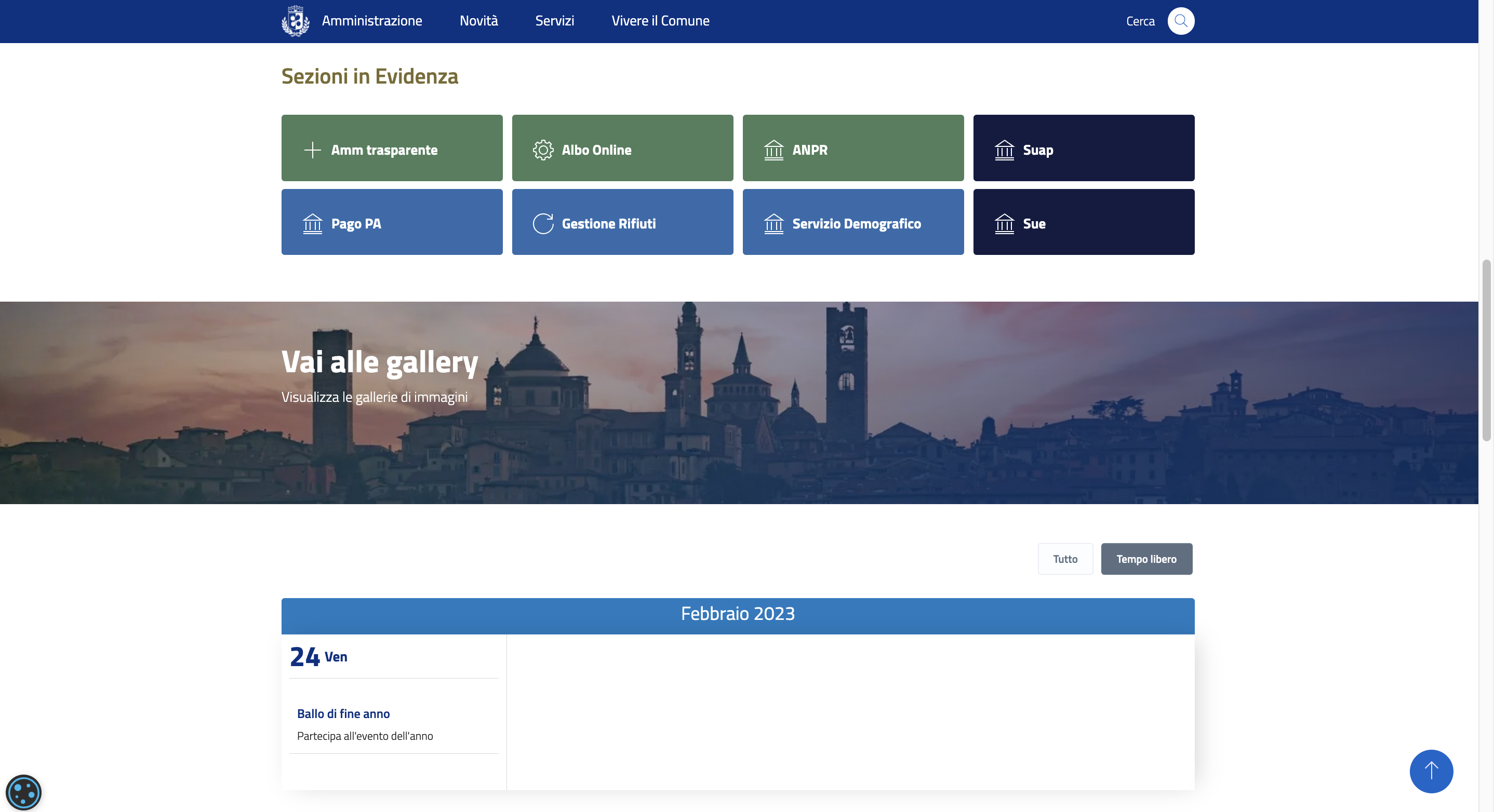This screenshot has width=1494, height=812.
Task: Open the Servizio Demografico tile
Action: click(x=852, y=222)
